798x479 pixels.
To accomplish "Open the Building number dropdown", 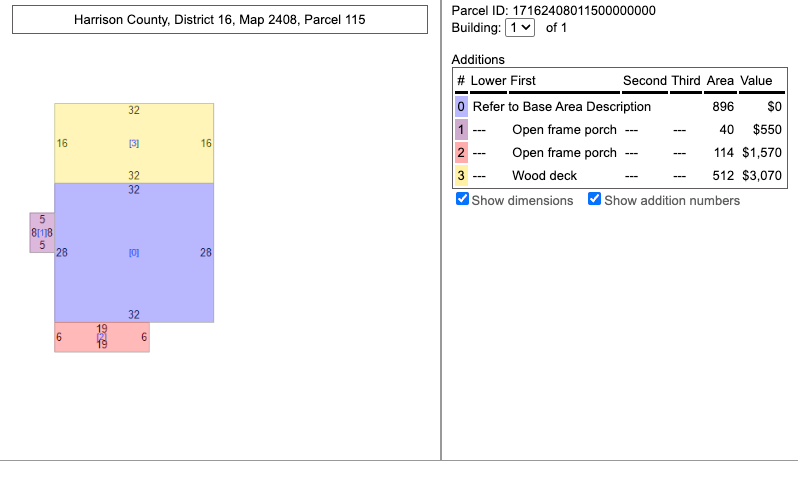I will 520,27.
